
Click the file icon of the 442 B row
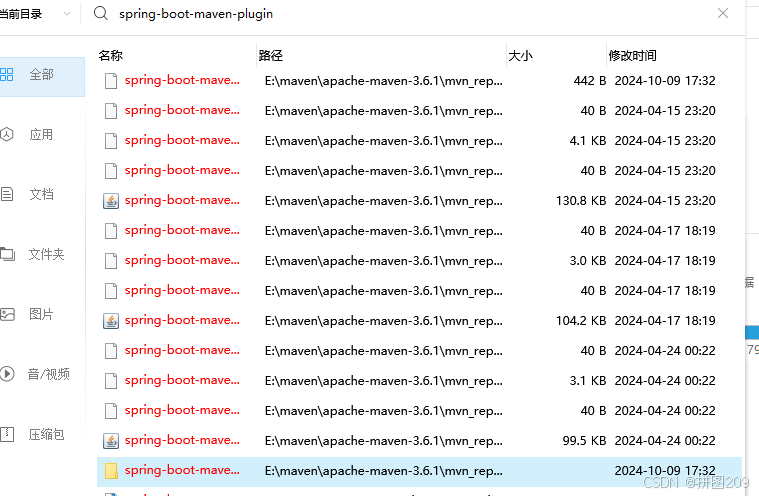[x=111, y=81]
